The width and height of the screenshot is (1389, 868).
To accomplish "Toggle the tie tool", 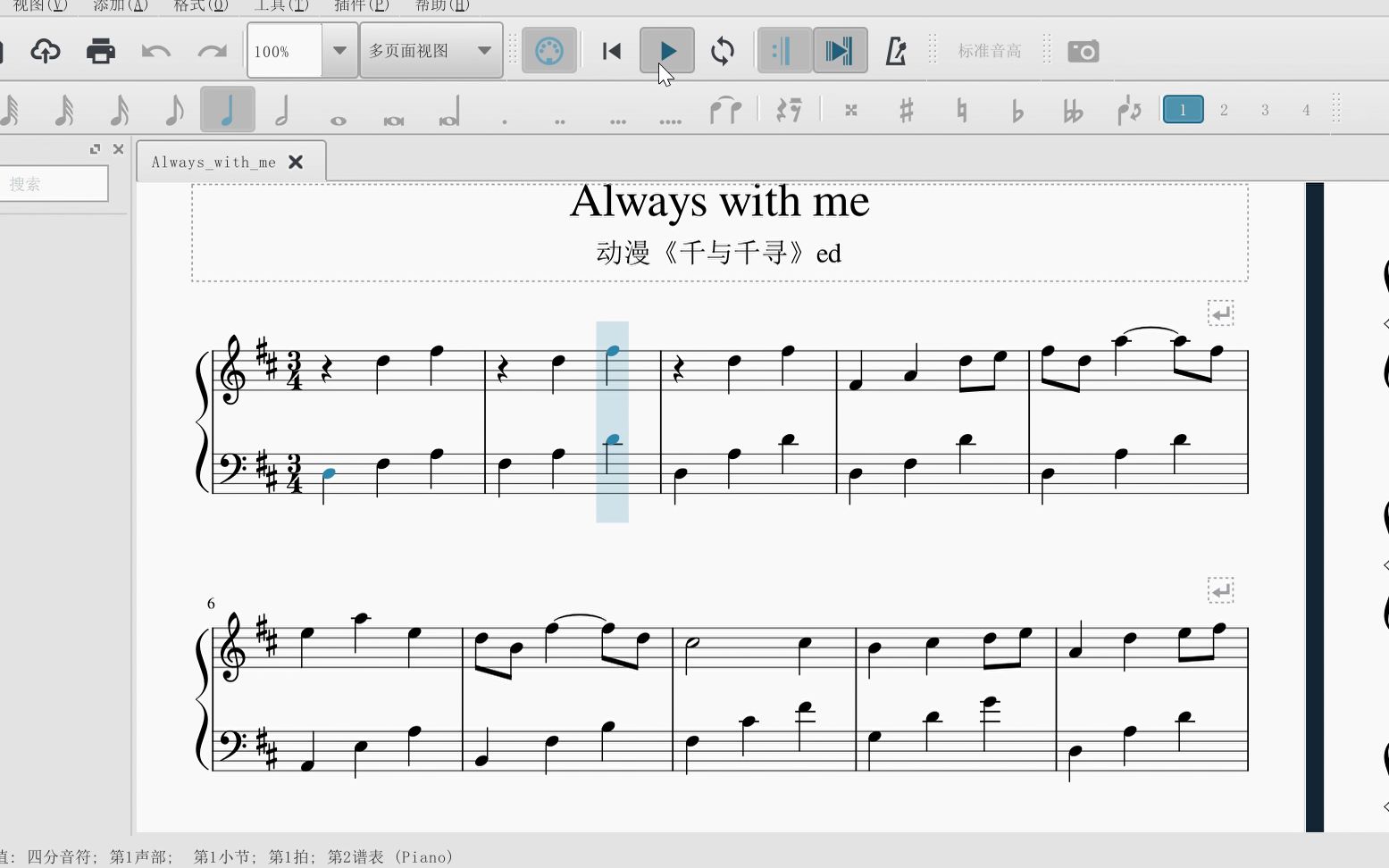I will coord(725,110).
